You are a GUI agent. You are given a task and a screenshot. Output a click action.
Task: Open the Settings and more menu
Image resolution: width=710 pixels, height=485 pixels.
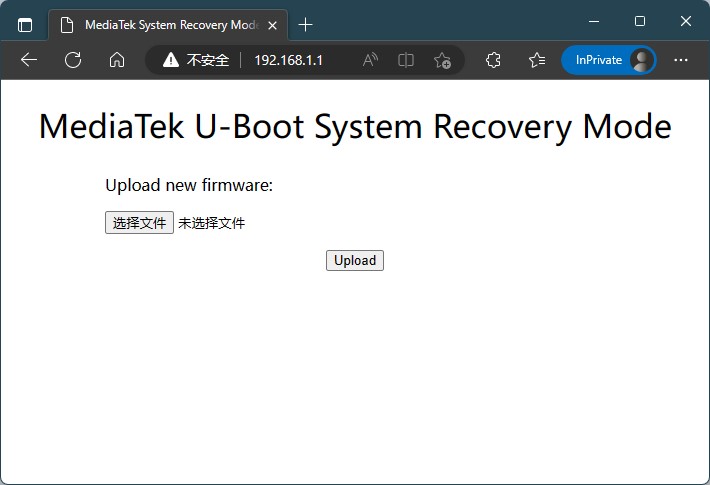click(x=681, y=60)
